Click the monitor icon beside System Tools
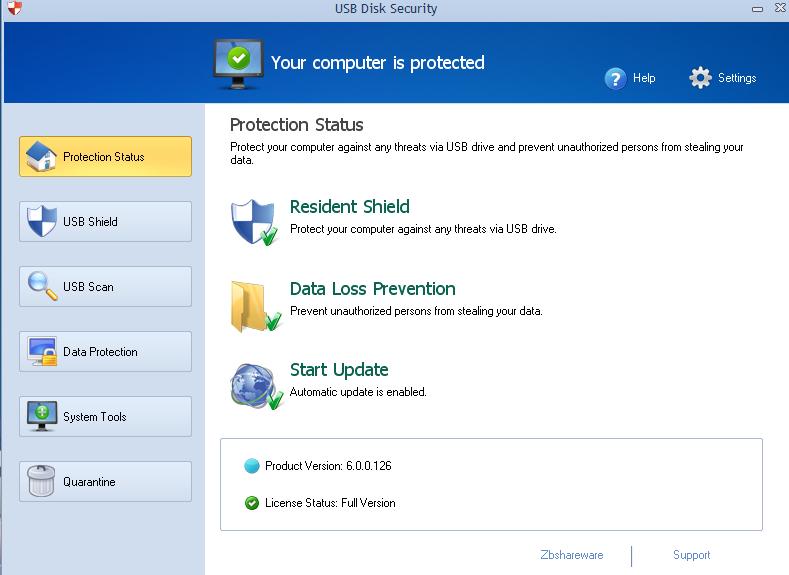Viewport: 789px width, 575px height. [x=42, y=416]
